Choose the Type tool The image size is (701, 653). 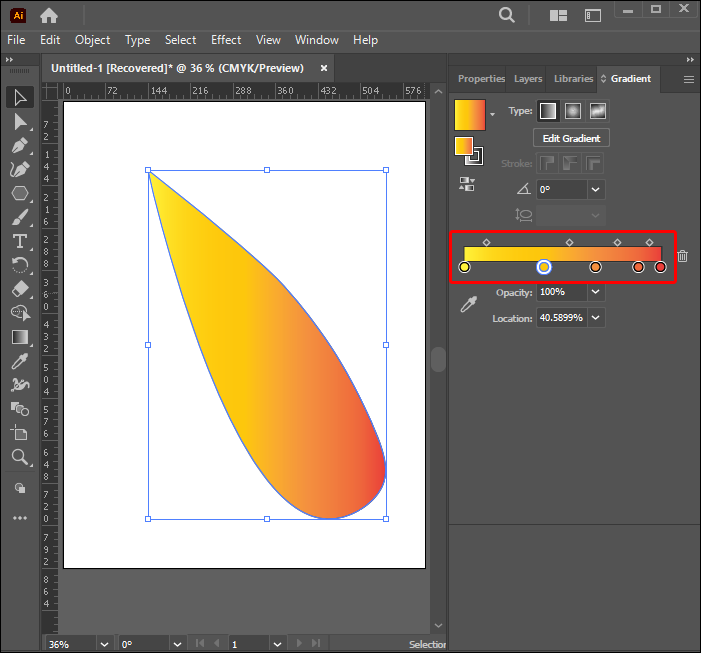click(x=20, y=241)
